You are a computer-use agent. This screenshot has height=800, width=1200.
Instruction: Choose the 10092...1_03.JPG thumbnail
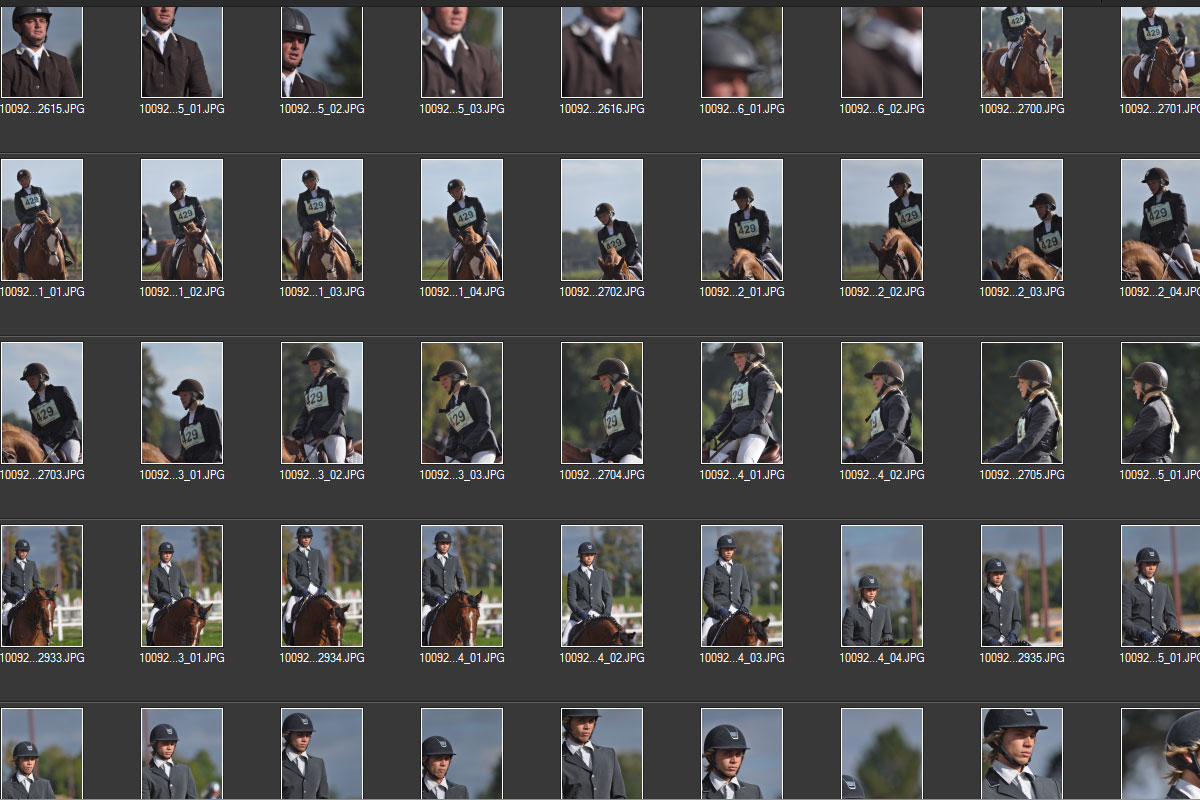click(x=322, y=220)
